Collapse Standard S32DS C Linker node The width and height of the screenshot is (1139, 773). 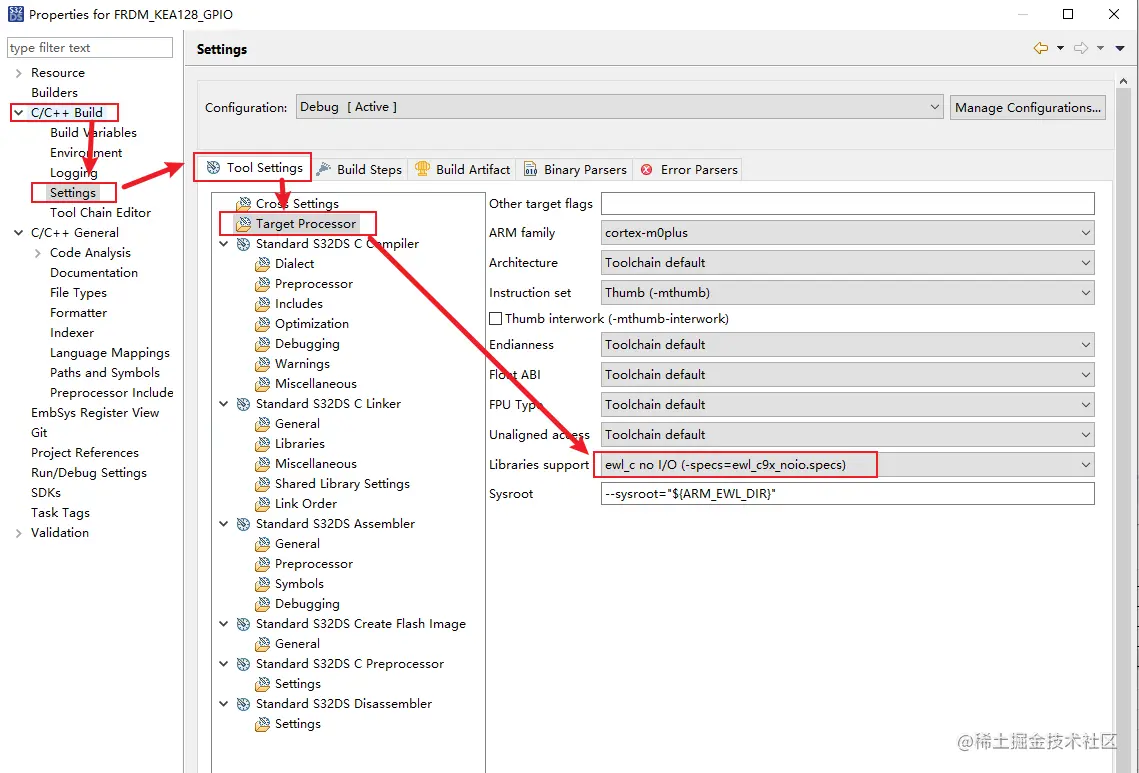pyautogui.click(x=224, y=404)
